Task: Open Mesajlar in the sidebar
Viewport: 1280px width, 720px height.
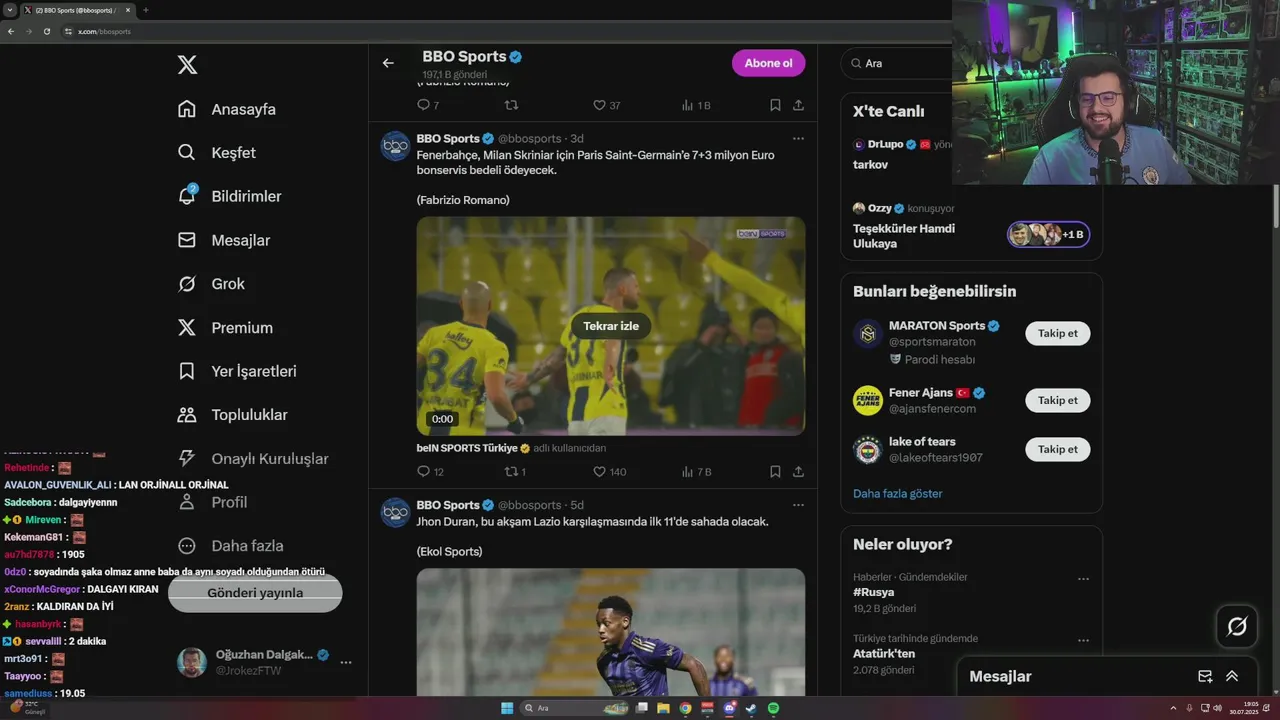Action: coord(223,240)
